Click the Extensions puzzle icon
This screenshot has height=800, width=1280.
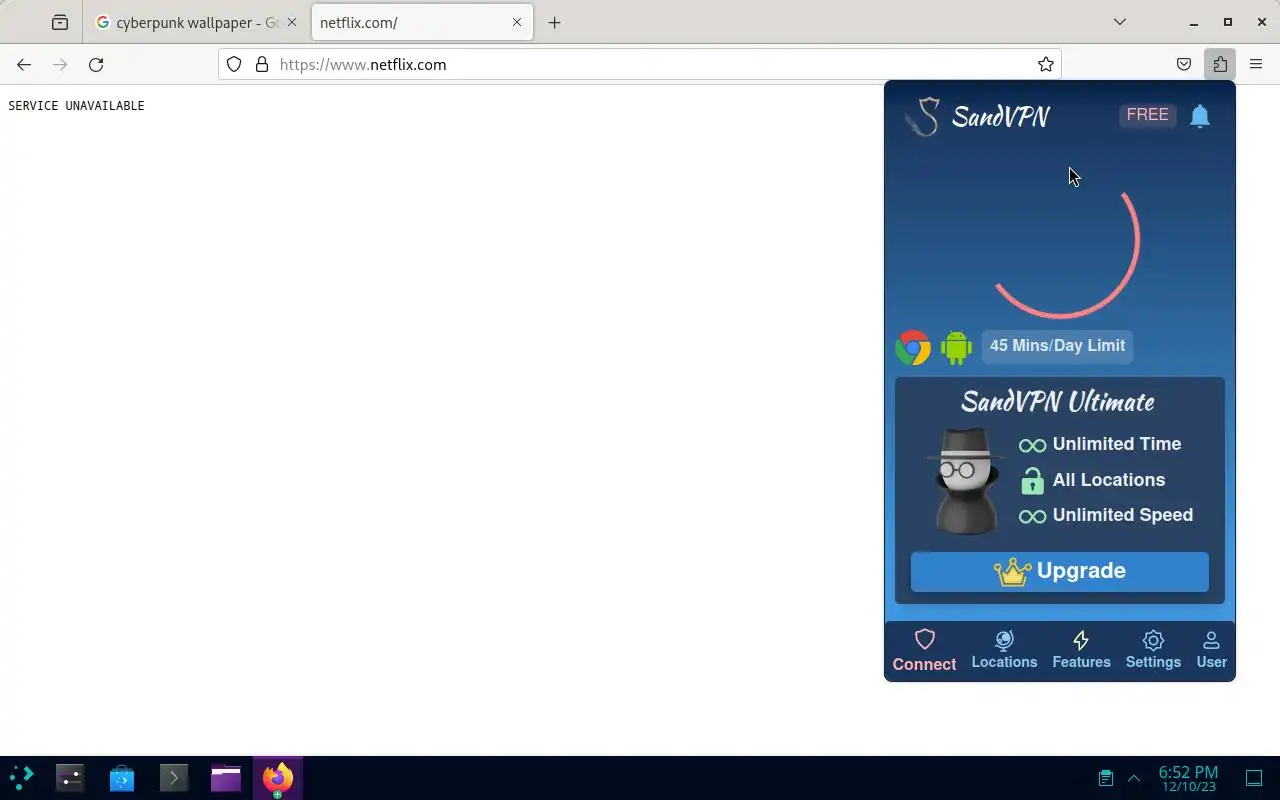point(1220,64)
